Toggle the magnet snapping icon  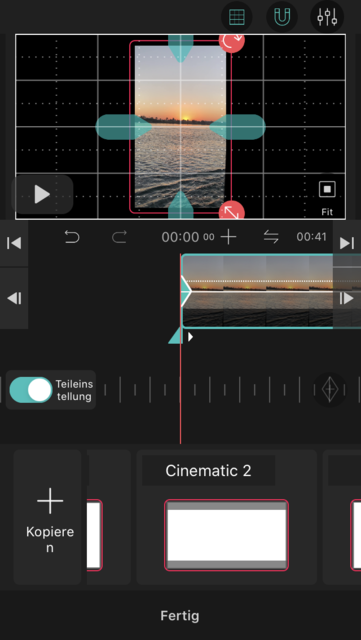click(x=282, y=17)
